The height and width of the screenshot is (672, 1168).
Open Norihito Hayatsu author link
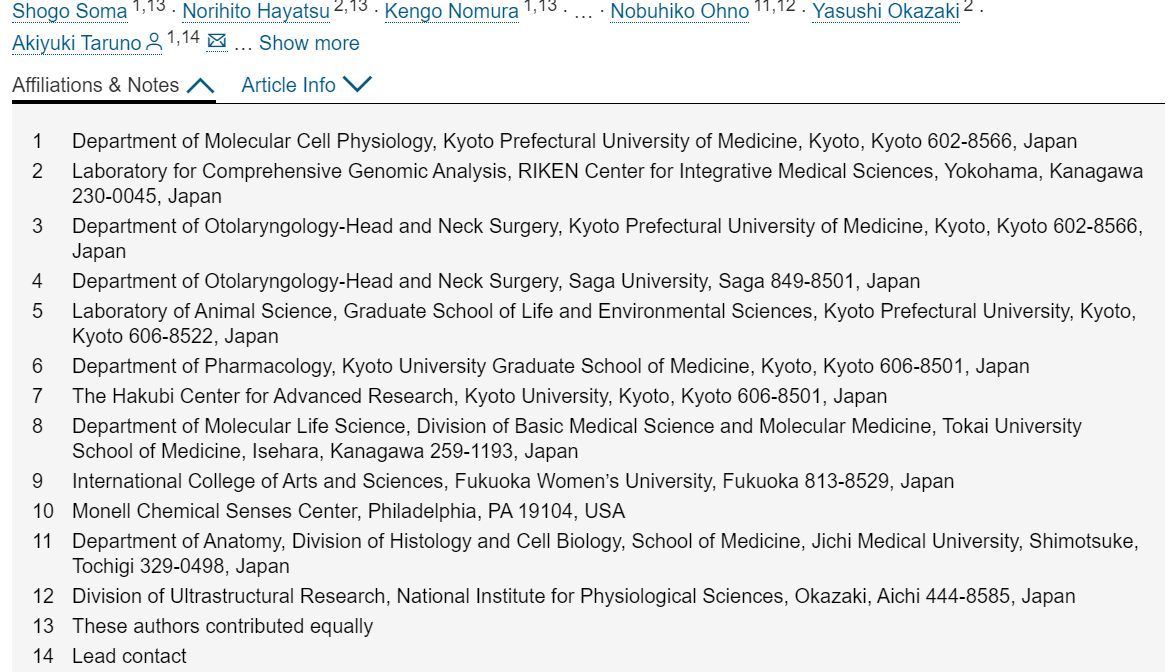(256, 11)
